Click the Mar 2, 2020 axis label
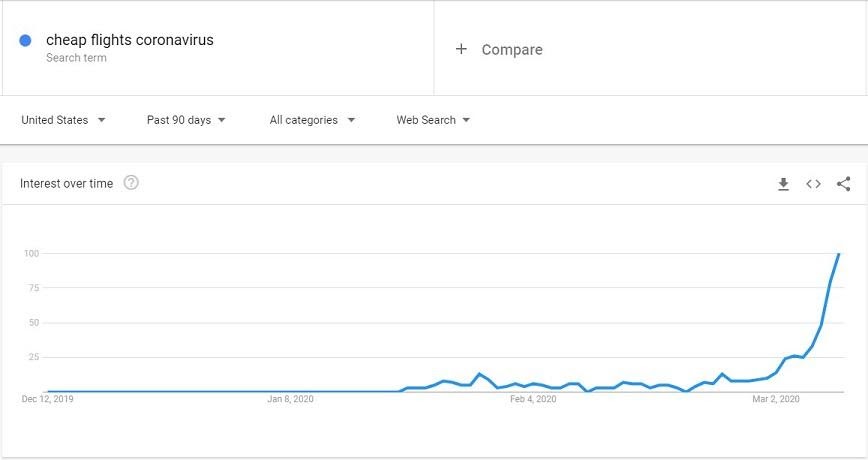Screen dimensions: 868x460 tap(776, 399)
